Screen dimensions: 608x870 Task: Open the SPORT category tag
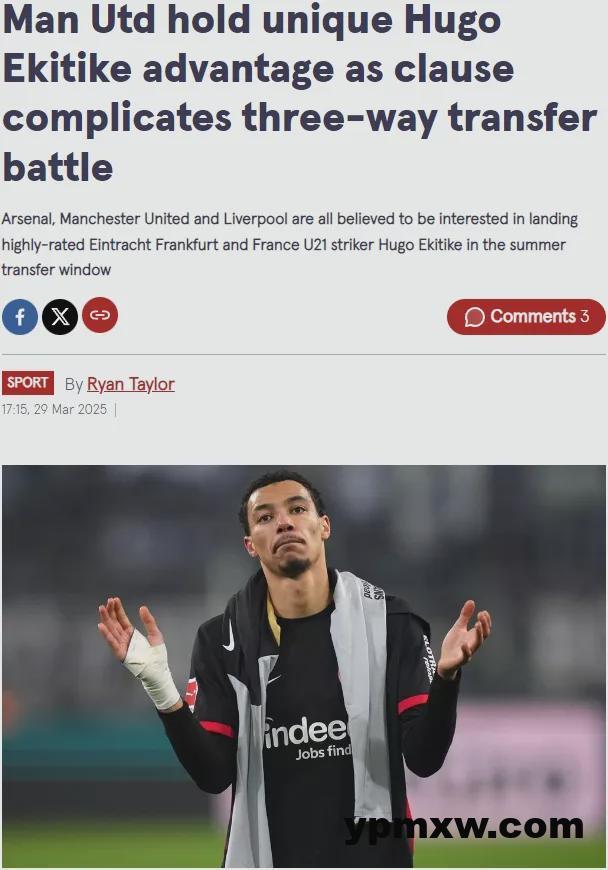[28, 383]
